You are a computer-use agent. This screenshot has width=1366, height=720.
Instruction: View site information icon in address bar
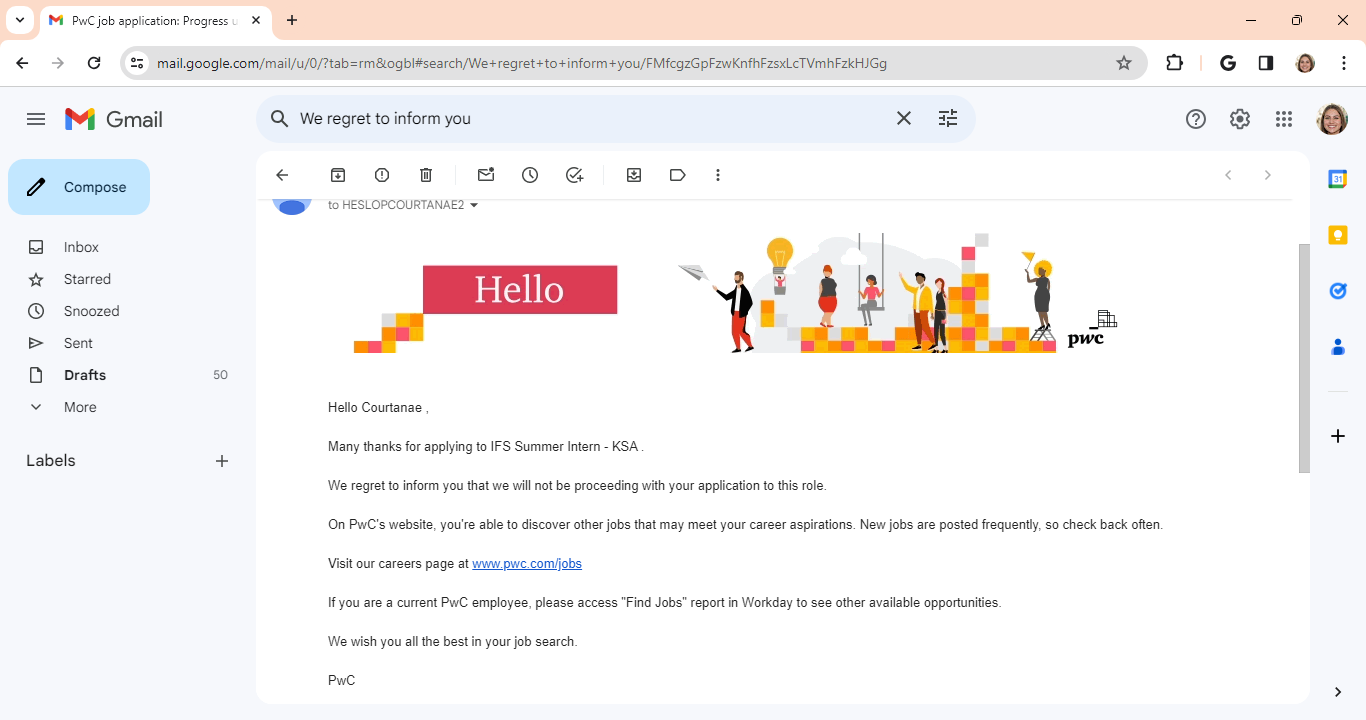tap(138, 63)
